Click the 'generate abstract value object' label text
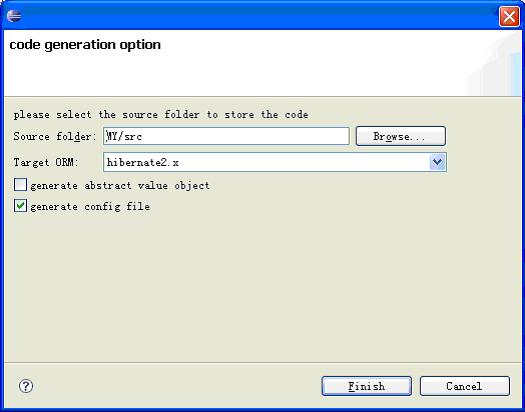This screenshot has height=412, width=525. click(120, 186)
